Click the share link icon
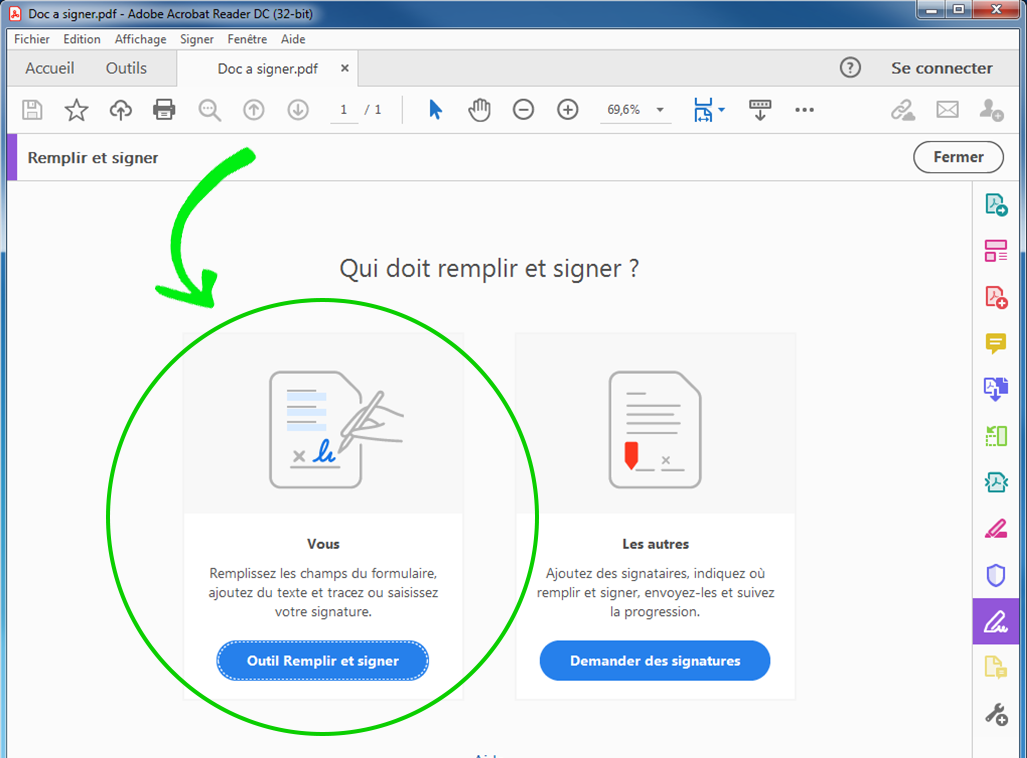Viewport: 1027px width, 758px height. [x=903, y=109]
